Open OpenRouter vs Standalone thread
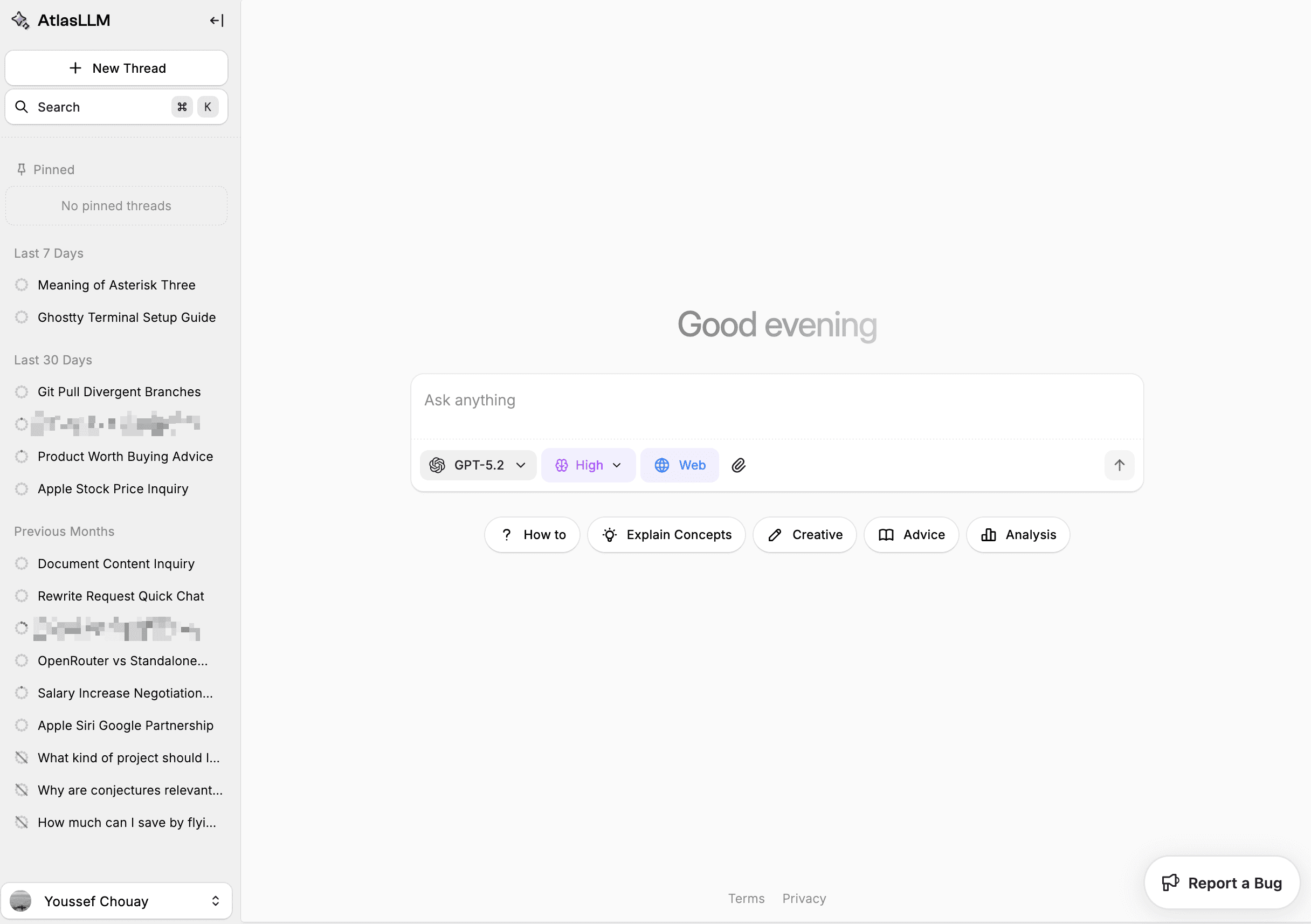 [116, 661]
